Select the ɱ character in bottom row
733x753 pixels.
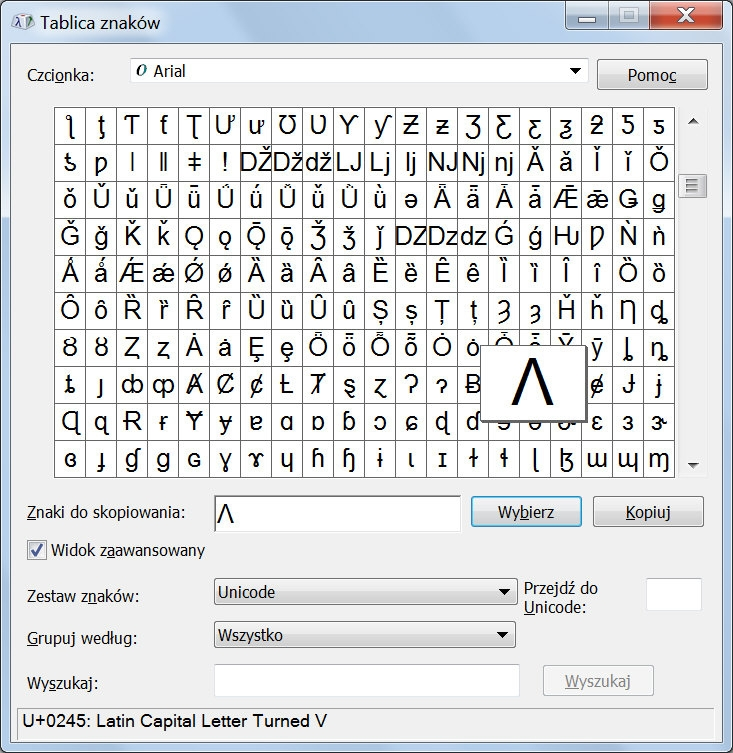tap(658, 459)
